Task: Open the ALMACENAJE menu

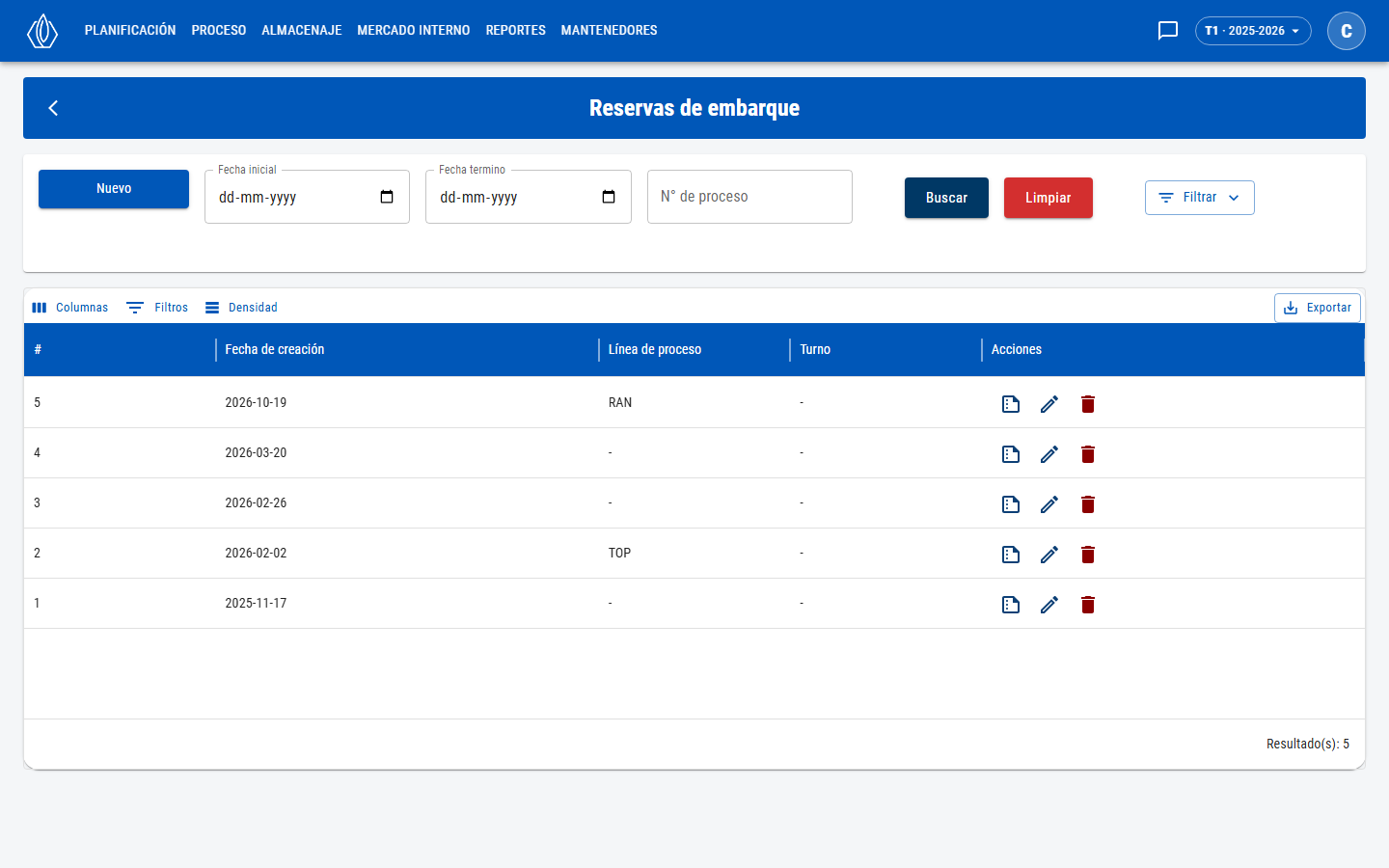Action: pyautogui.click(x=302, y=31)
